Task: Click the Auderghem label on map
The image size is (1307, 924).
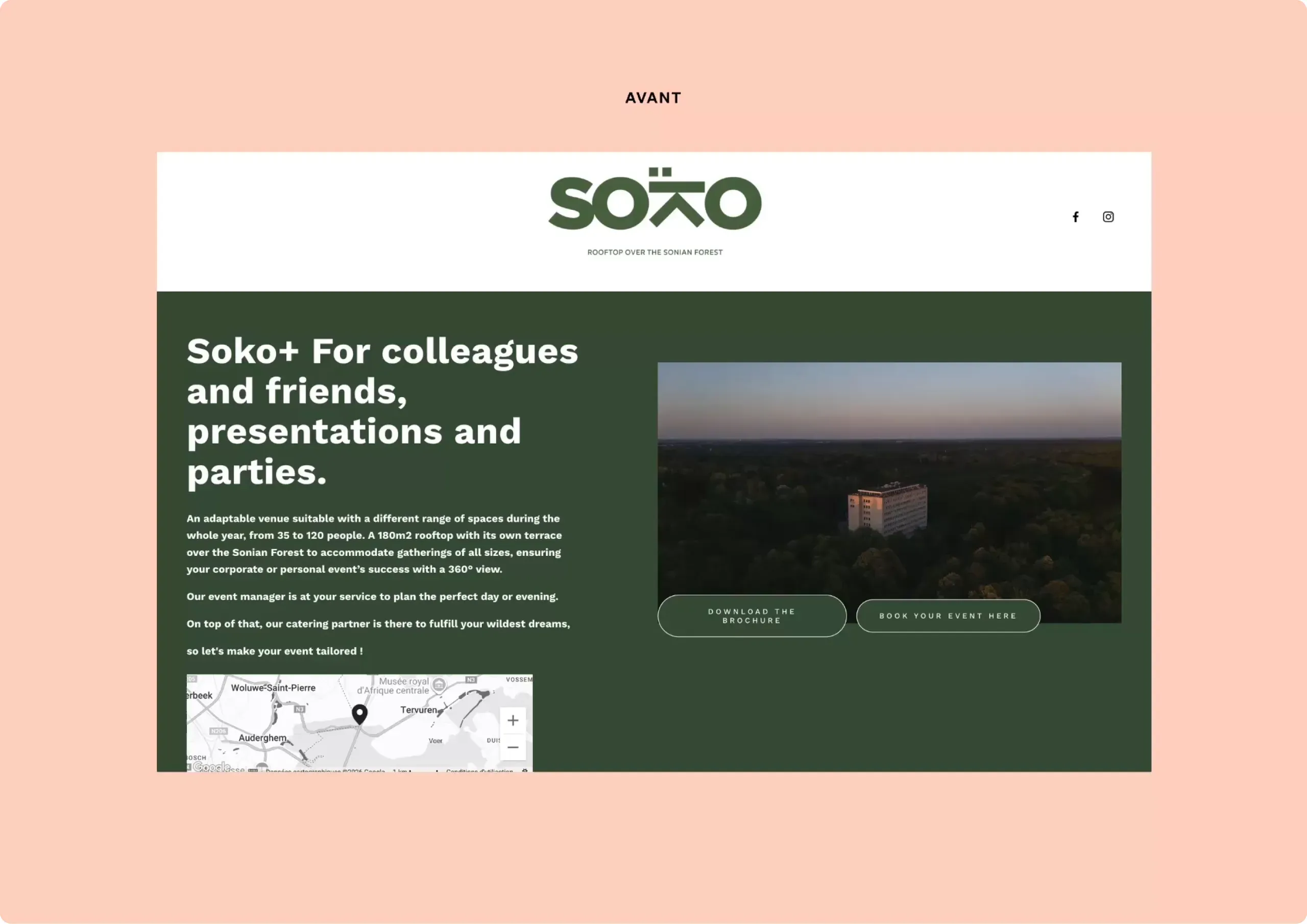Action: (262, 738)
